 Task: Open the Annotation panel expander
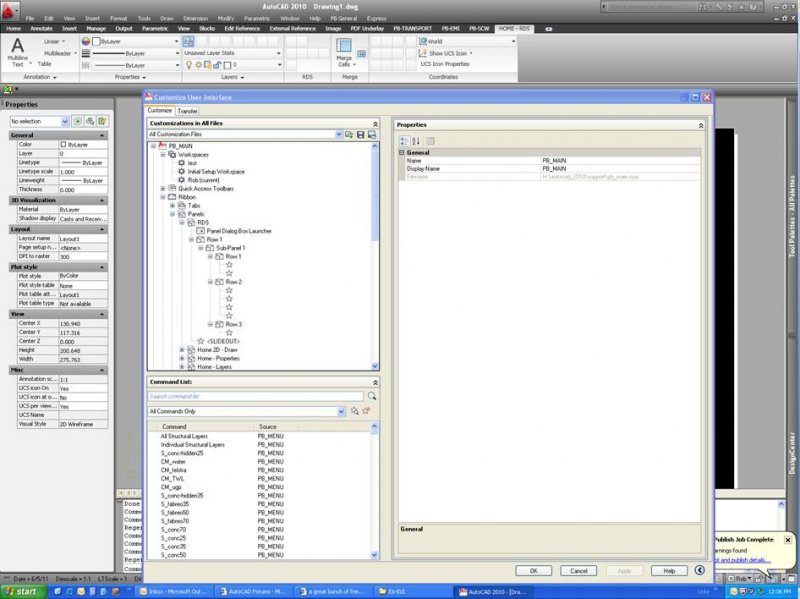[40, 77]
